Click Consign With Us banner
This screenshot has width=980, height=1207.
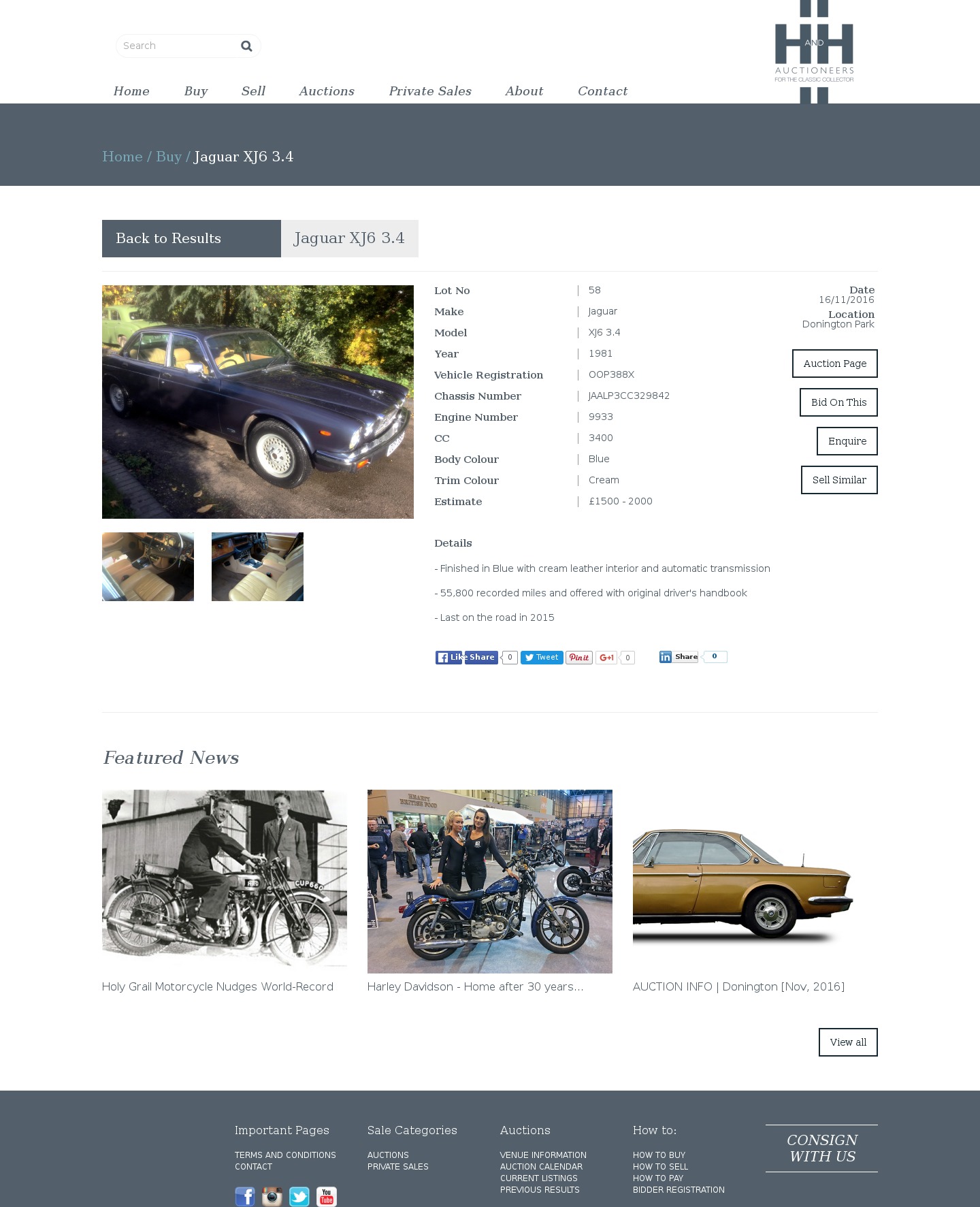point(821,1148)
